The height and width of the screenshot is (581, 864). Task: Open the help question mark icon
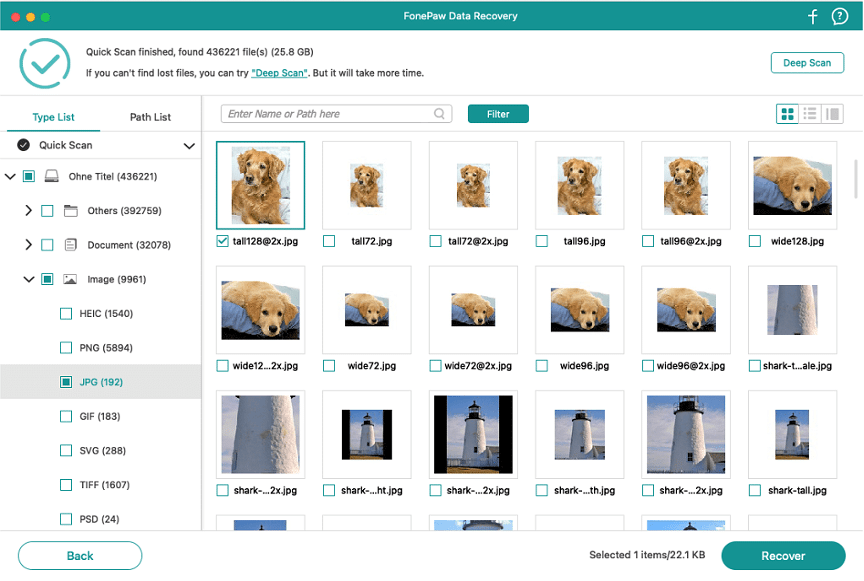pos(839,16)
